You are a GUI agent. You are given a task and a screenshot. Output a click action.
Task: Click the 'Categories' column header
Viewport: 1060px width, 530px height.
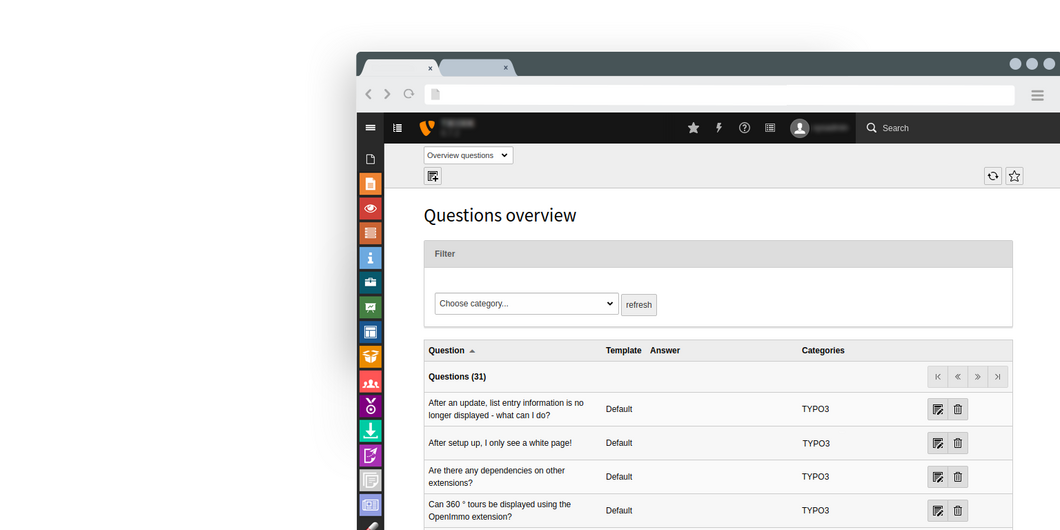tap(823, 350)
